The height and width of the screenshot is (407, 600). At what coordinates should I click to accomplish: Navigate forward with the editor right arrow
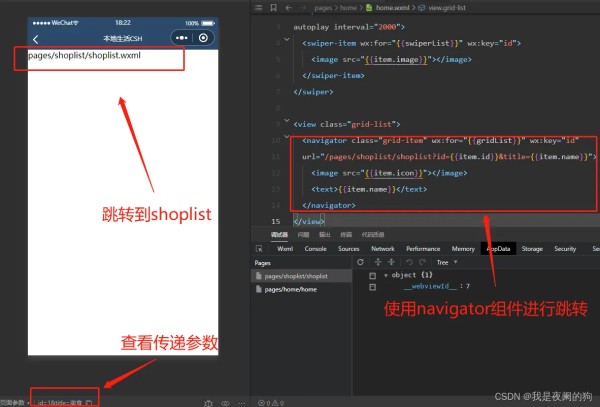(303, 8)
